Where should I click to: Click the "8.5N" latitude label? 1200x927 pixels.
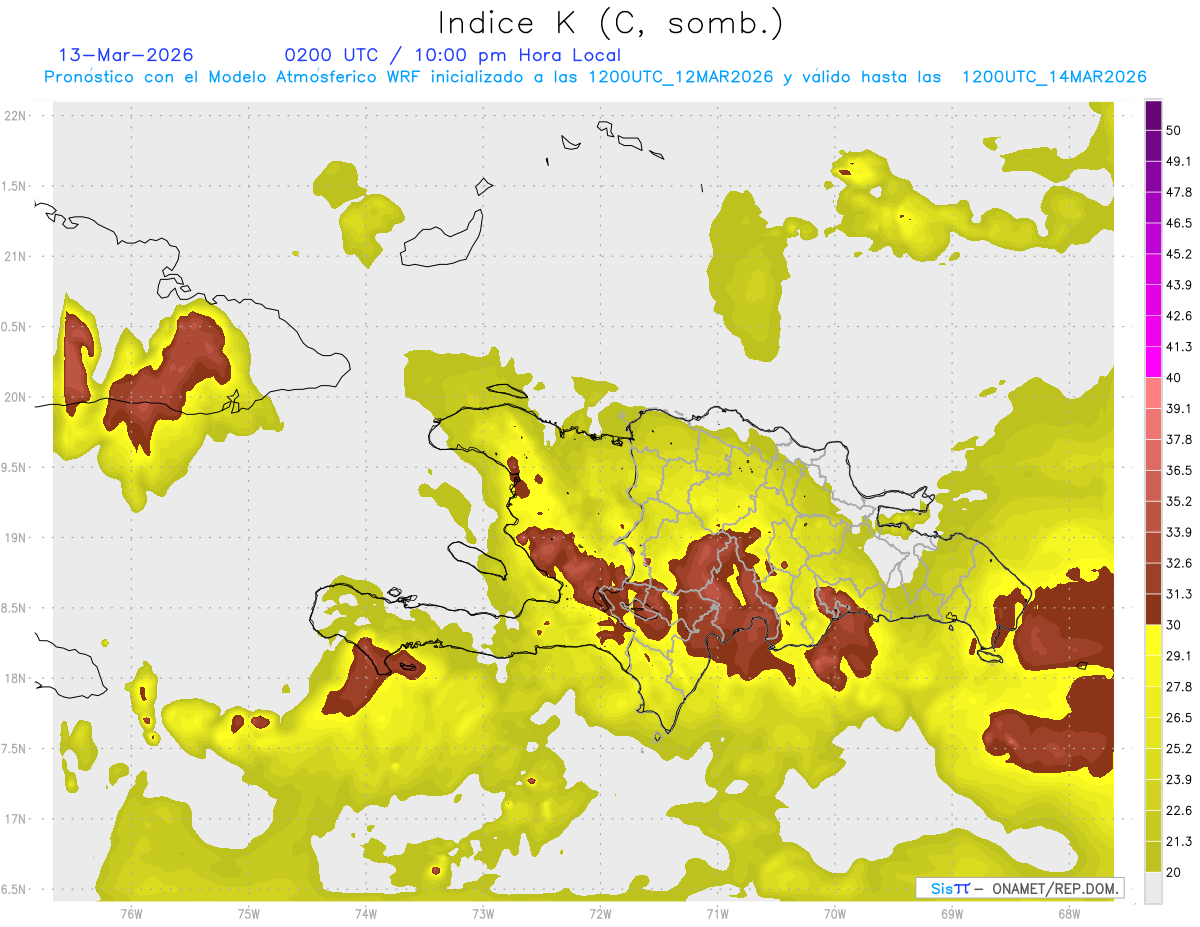pos(15,608)
